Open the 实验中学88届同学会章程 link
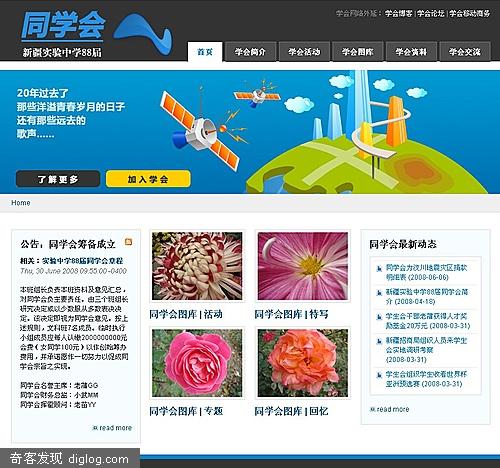 tap(83, 261)
